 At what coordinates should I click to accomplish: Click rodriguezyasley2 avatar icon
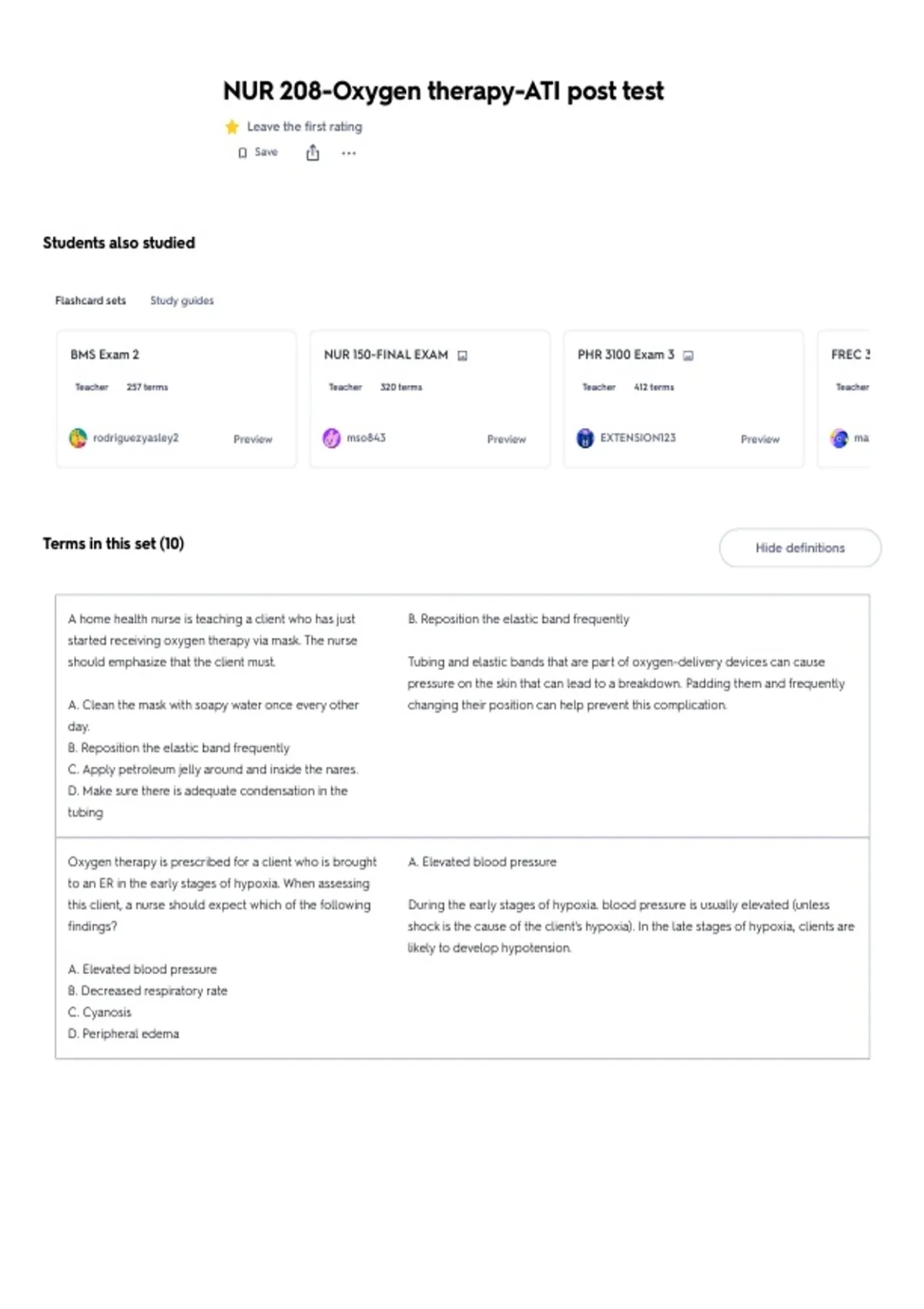click(78, 438)
